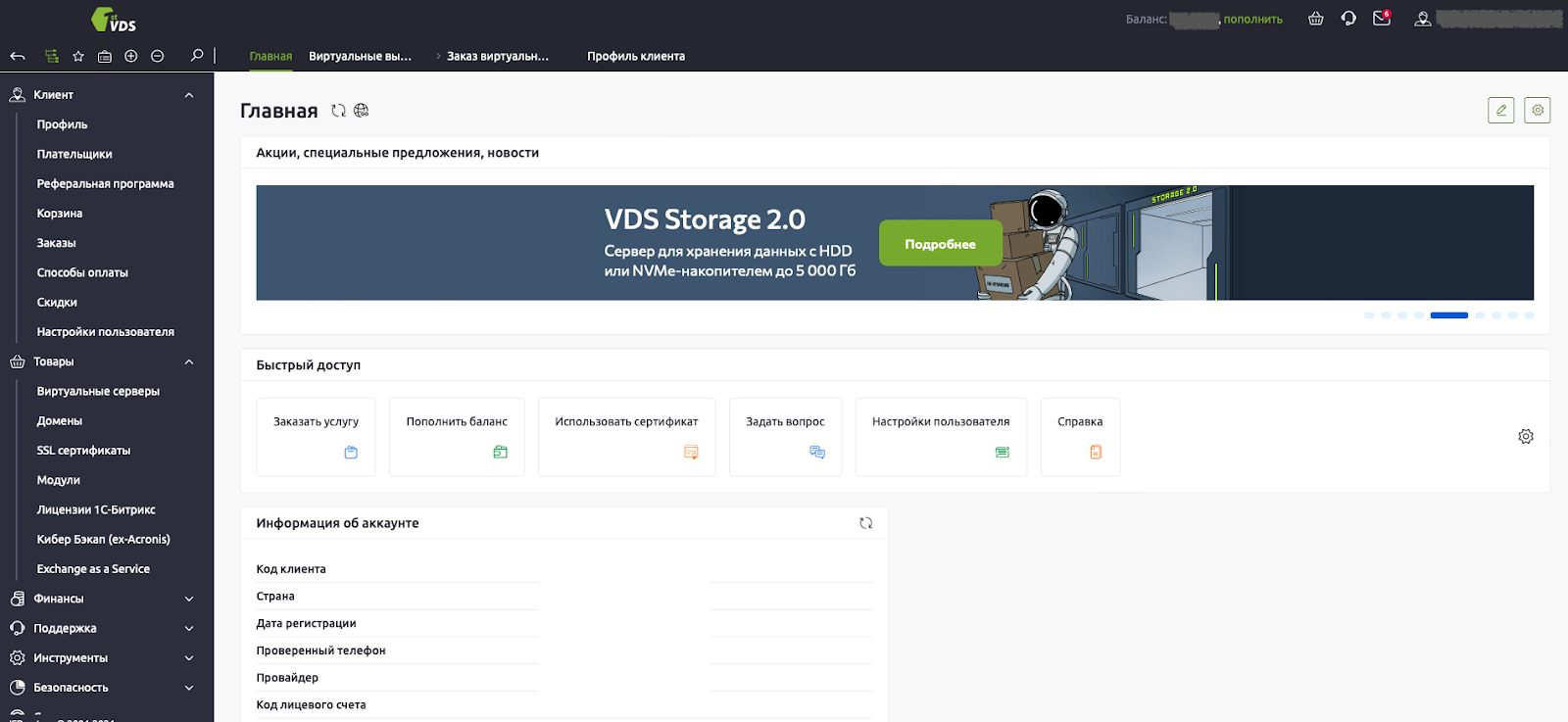
Task: Open the search magnifier icon
Action: point(197,56)
